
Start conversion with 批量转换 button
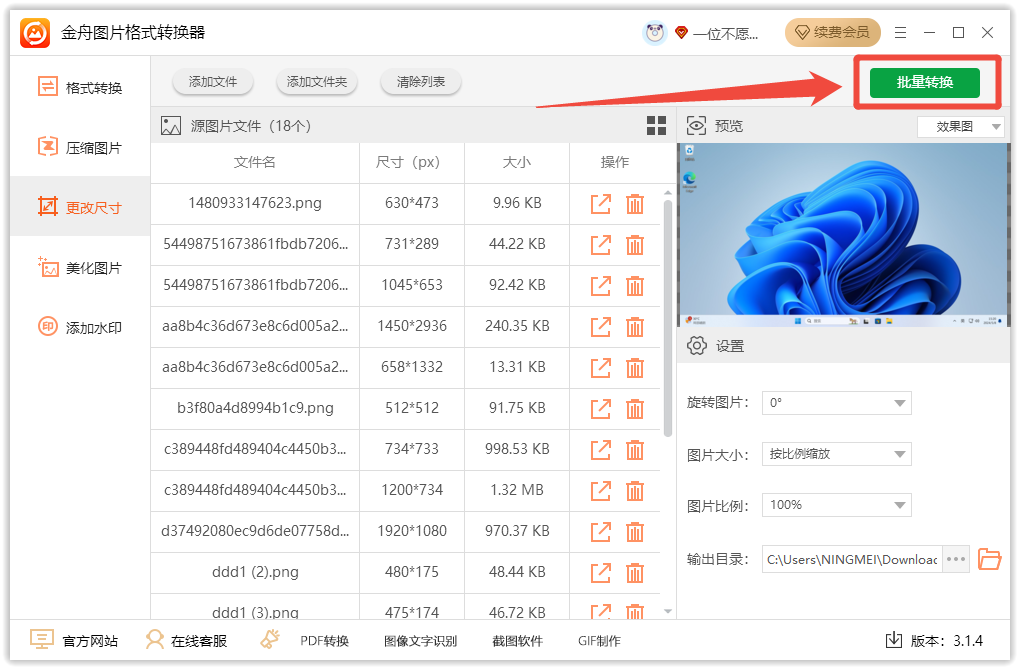(924, 82)
